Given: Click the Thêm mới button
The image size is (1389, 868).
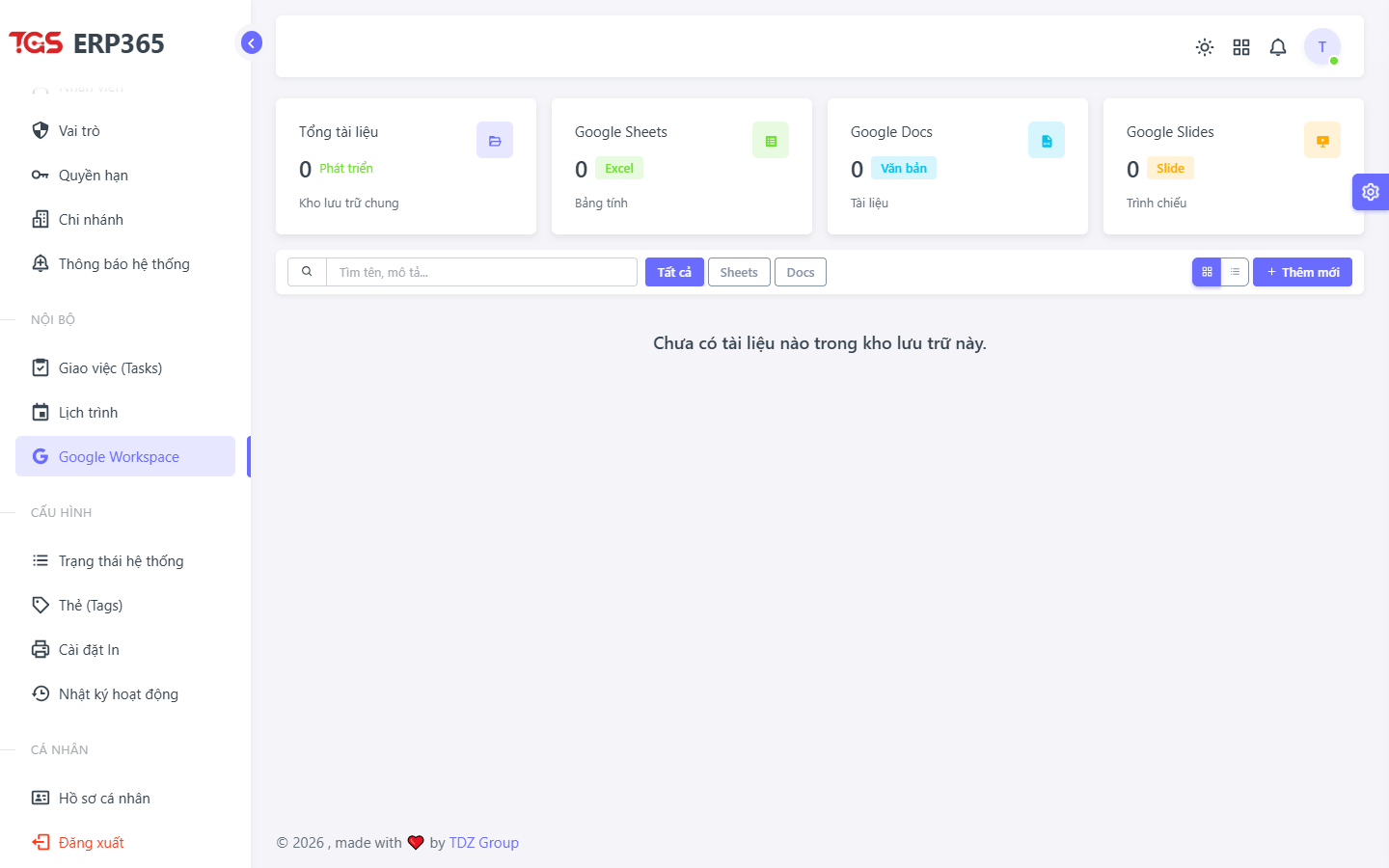Looking at the screenshot, I should [1302, 272].
